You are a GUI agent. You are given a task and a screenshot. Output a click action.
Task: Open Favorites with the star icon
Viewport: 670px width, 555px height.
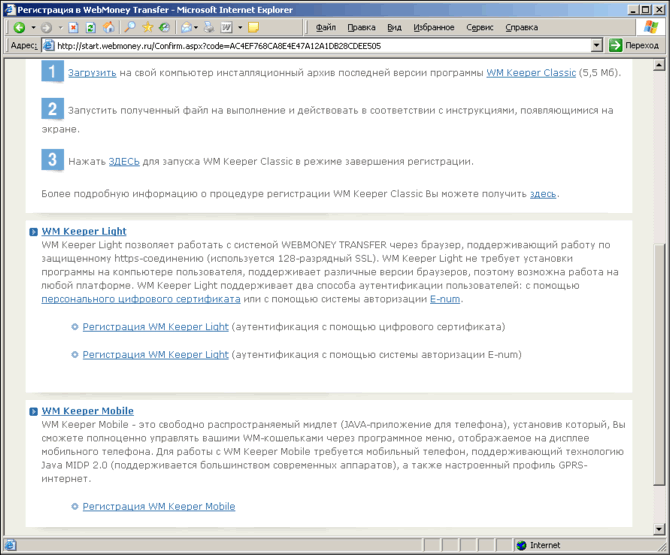click(148, 27)
